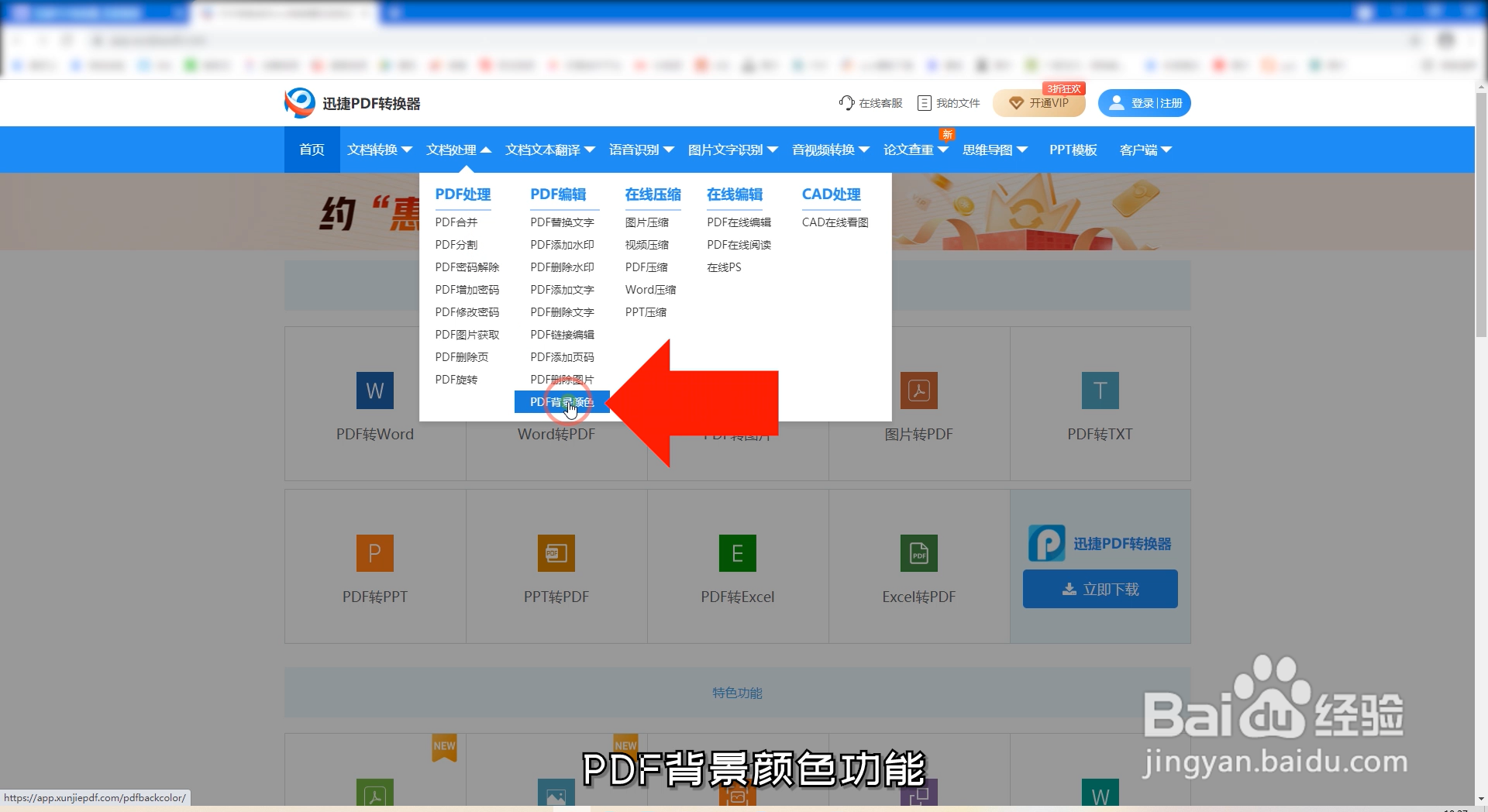Expand the 音视频转换 dropdown
This screenshot has width=1488, height=812.
pyautogui.click(x=831, y=150)
